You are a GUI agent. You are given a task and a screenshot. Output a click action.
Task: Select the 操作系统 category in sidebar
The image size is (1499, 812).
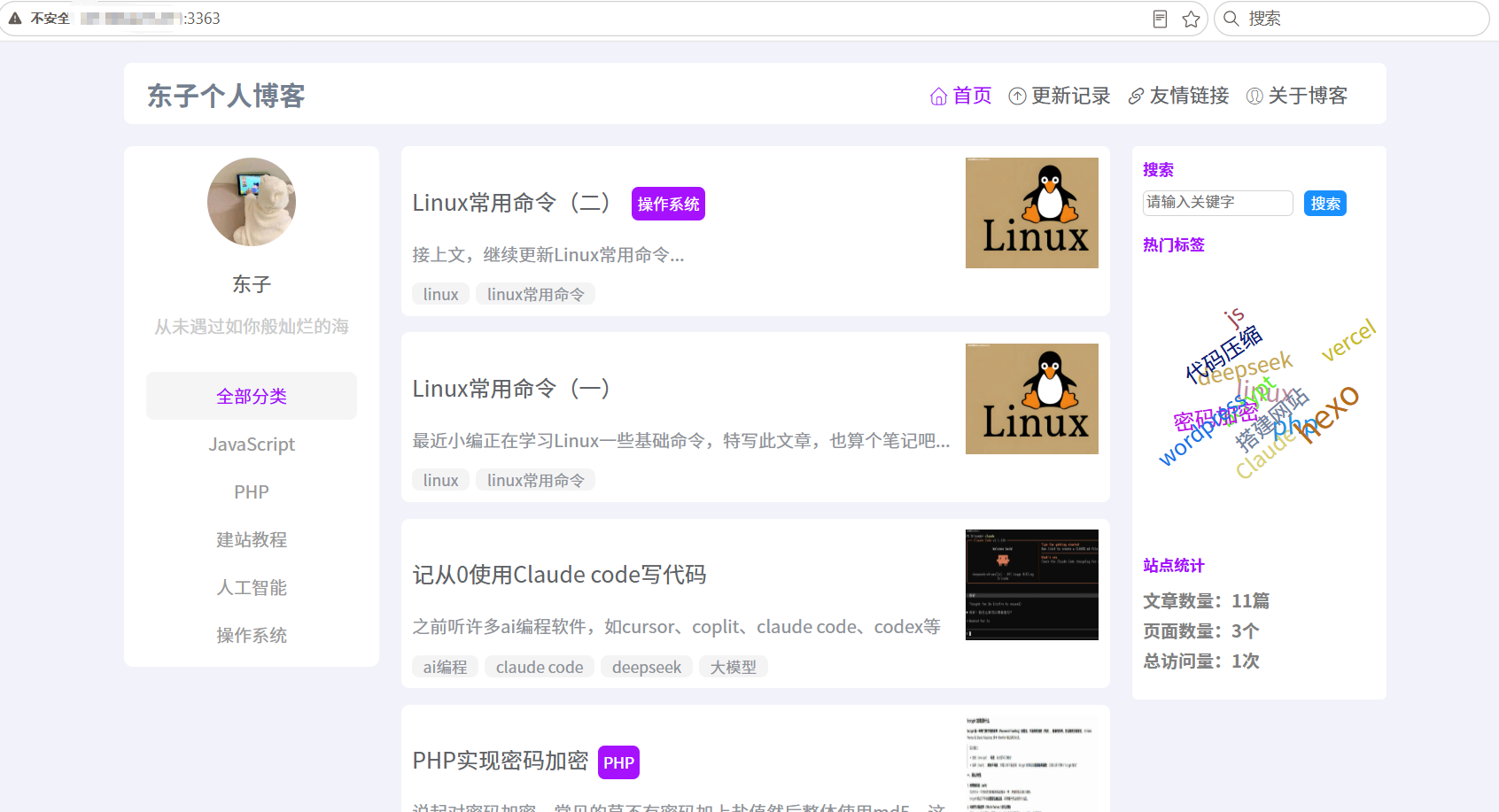tap(252, 635)
